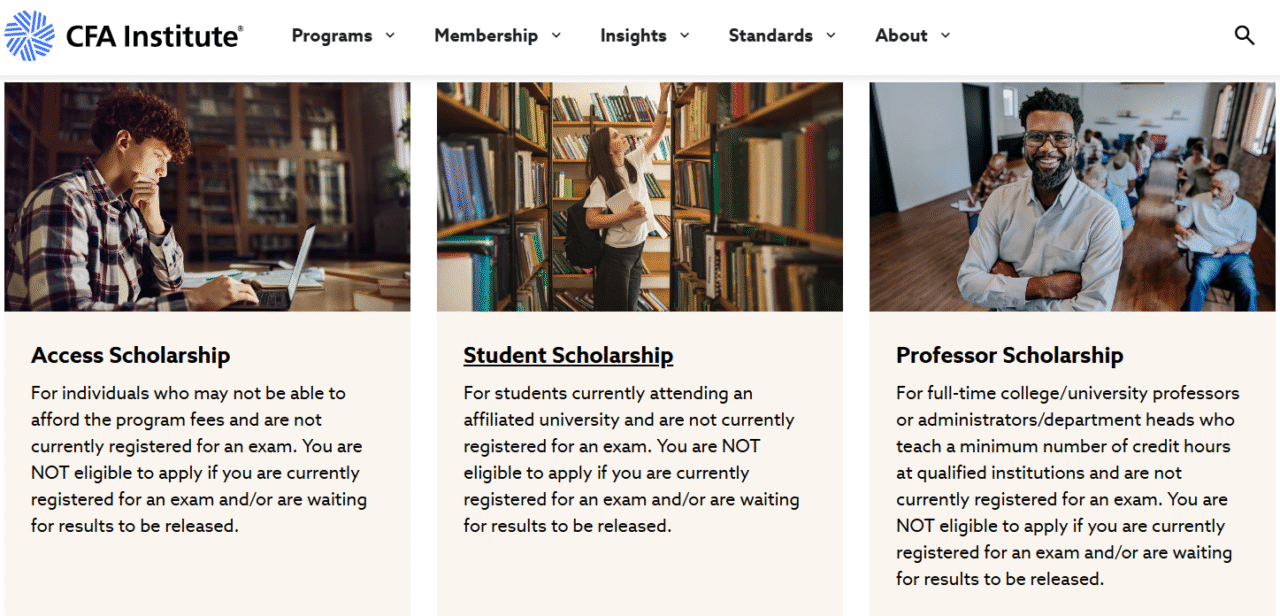Click the Access Scholarship heading
Screen dimensions: 1280x616
(131, 355)
